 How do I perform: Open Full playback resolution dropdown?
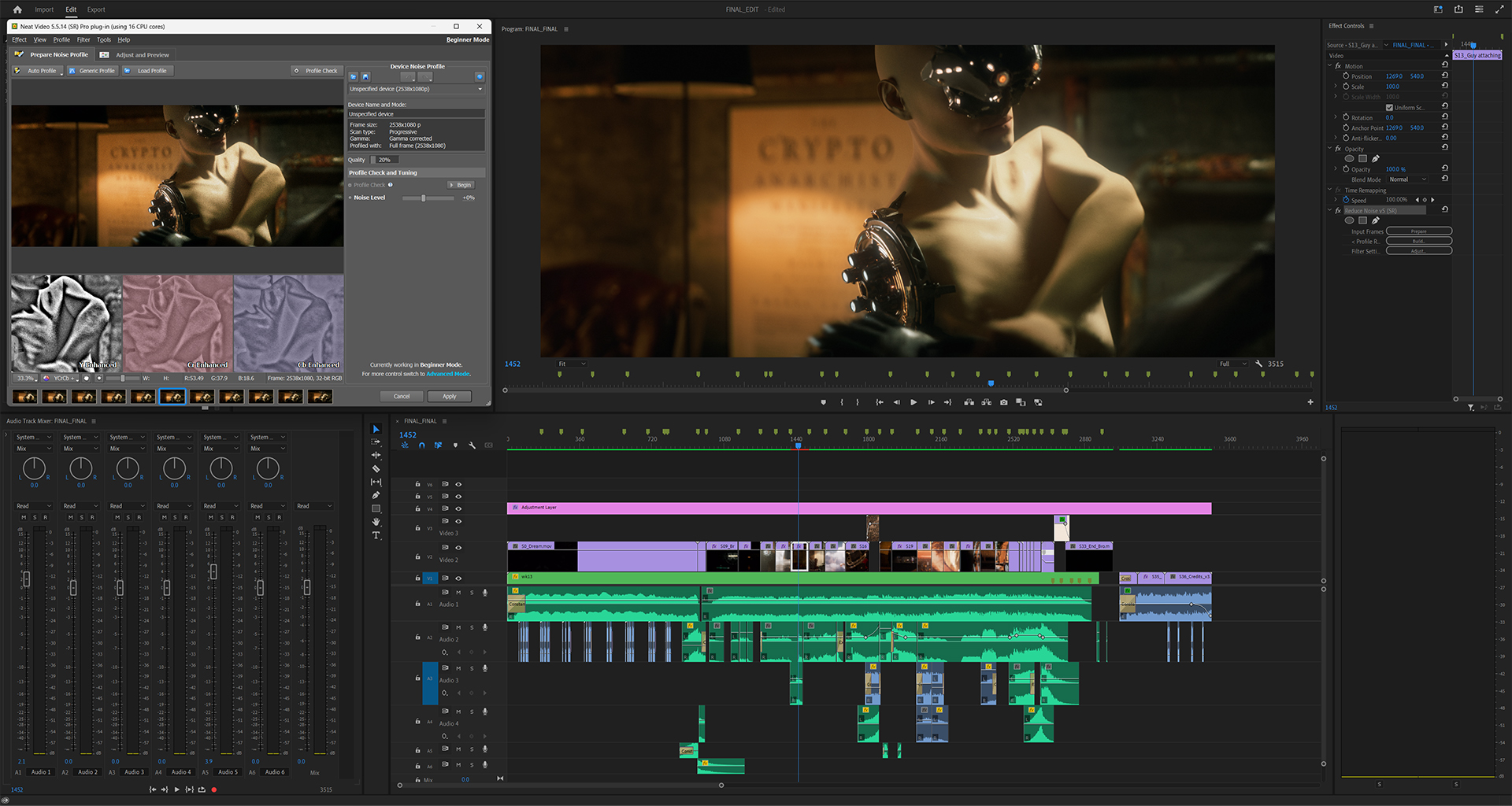(x=1233, y=364)
